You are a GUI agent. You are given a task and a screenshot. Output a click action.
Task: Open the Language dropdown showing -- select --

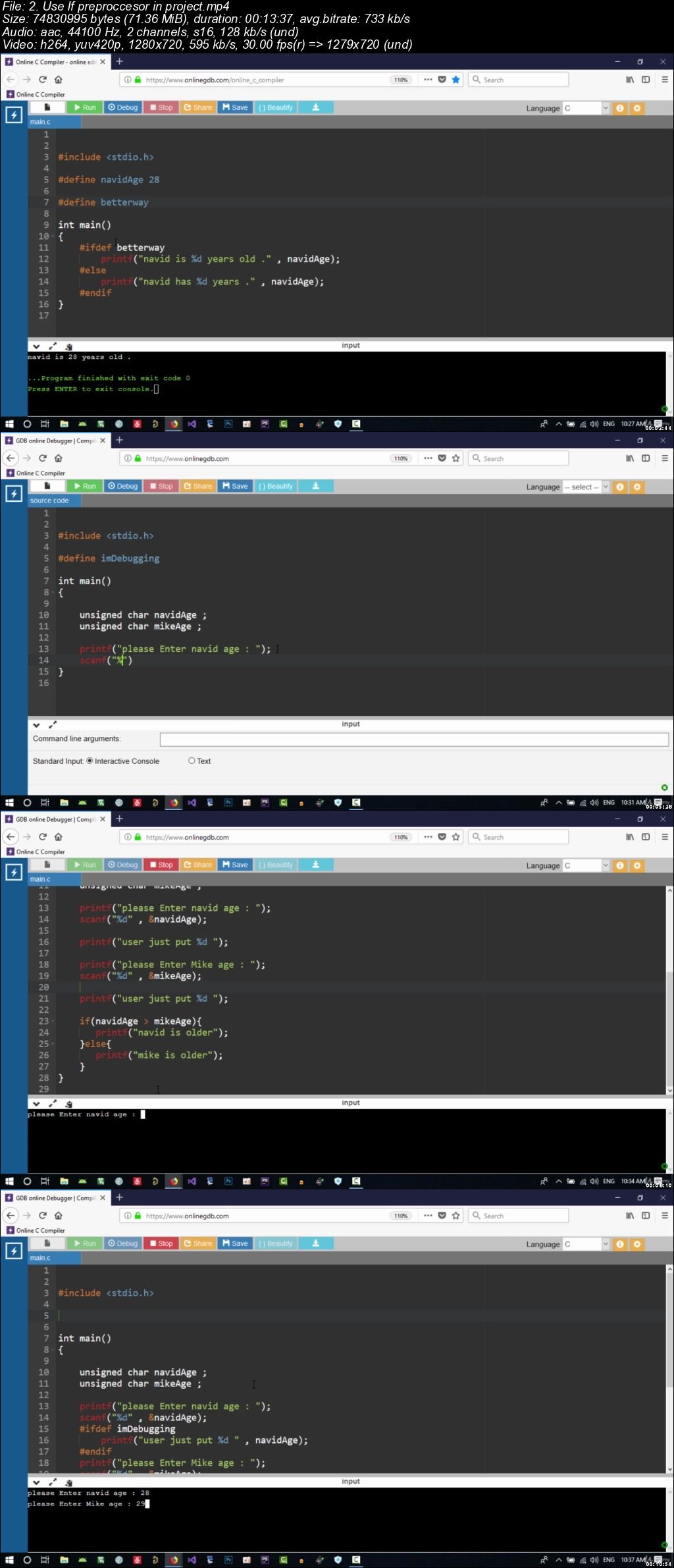(x=586, y=487)
